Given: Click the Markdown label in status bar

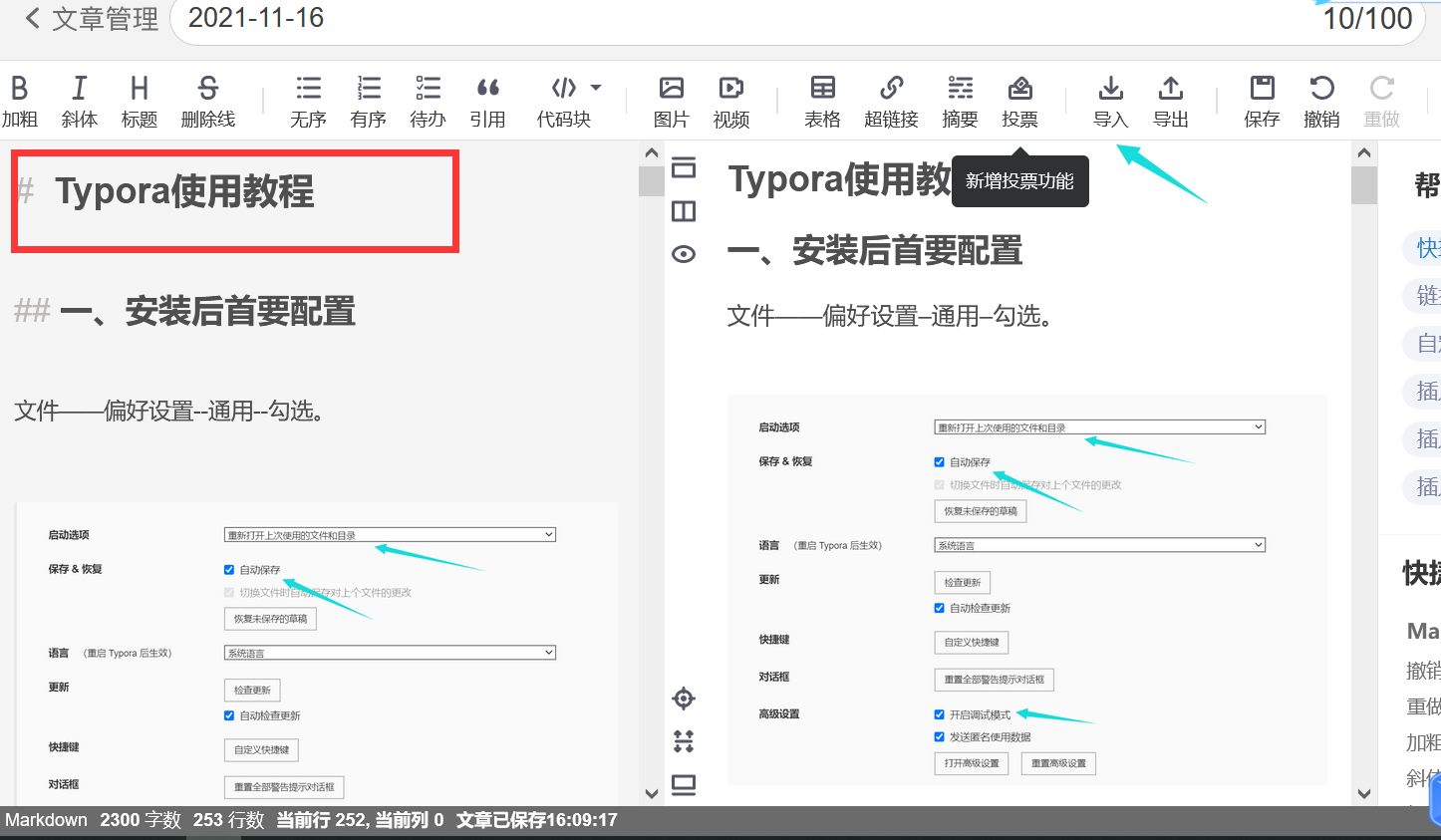Looking at the screenshot, I should tap(46, 820).
